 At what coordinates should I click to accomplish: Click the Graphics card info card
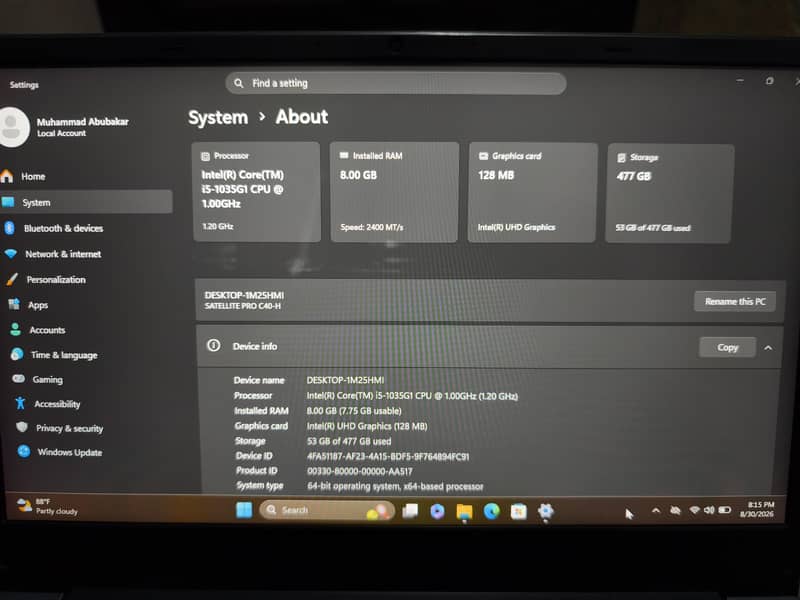[x=532, y=192]
